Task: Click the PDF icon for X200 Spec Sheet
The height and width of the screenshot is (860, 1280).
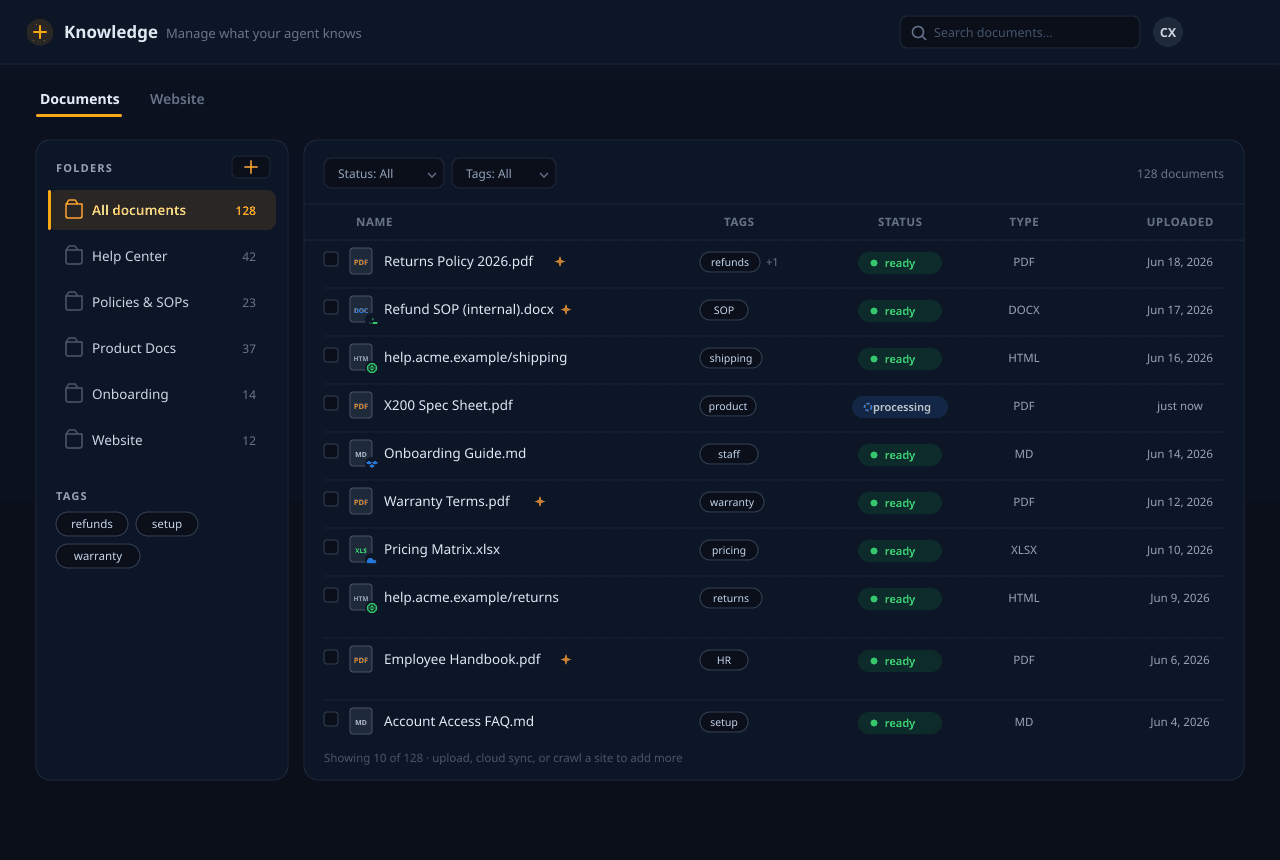Action: pyautogui.click(x=361, y=406)
